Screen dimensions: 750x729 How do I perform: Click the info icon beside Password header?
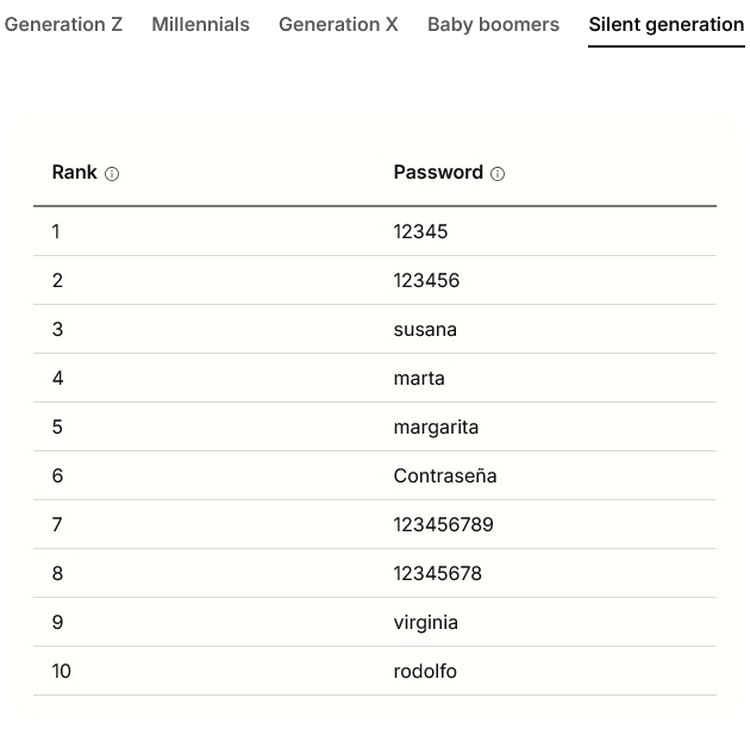[x=498, y=174]
